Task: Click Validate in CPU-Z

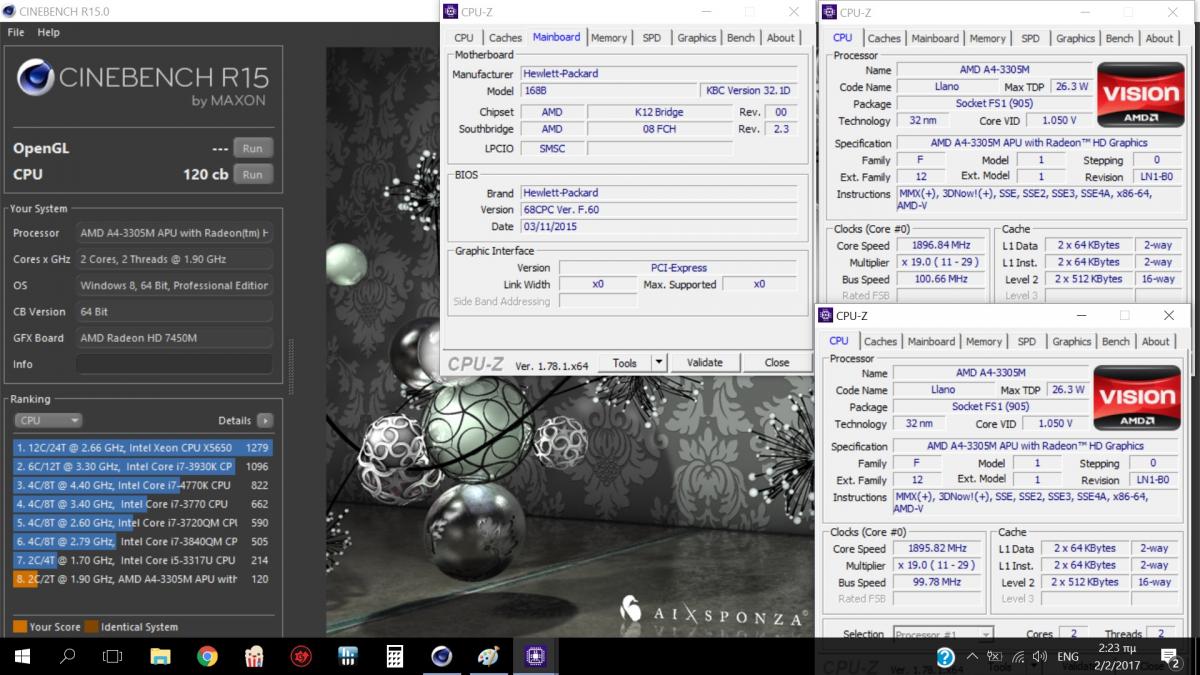Action: 705,363
